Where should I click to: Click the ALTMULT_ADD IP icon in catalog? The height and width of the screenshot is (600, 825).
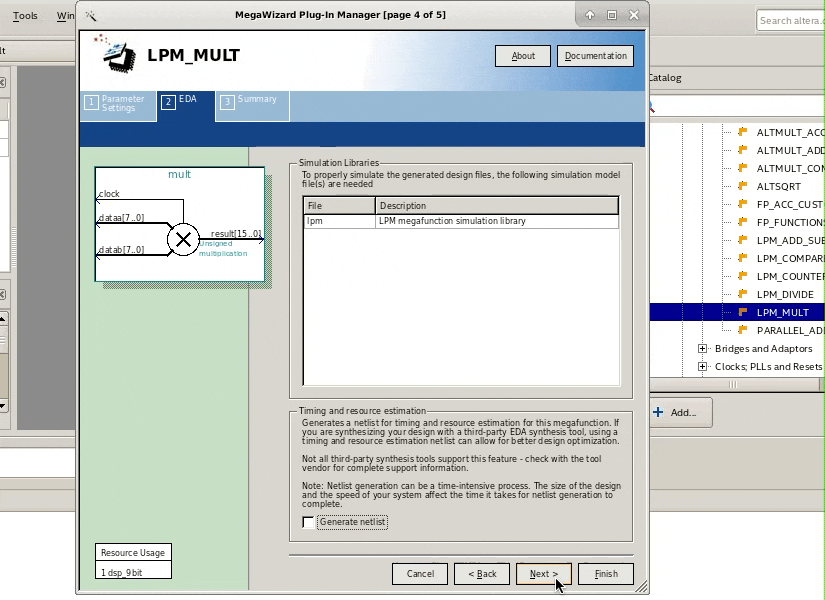[743, 150]
